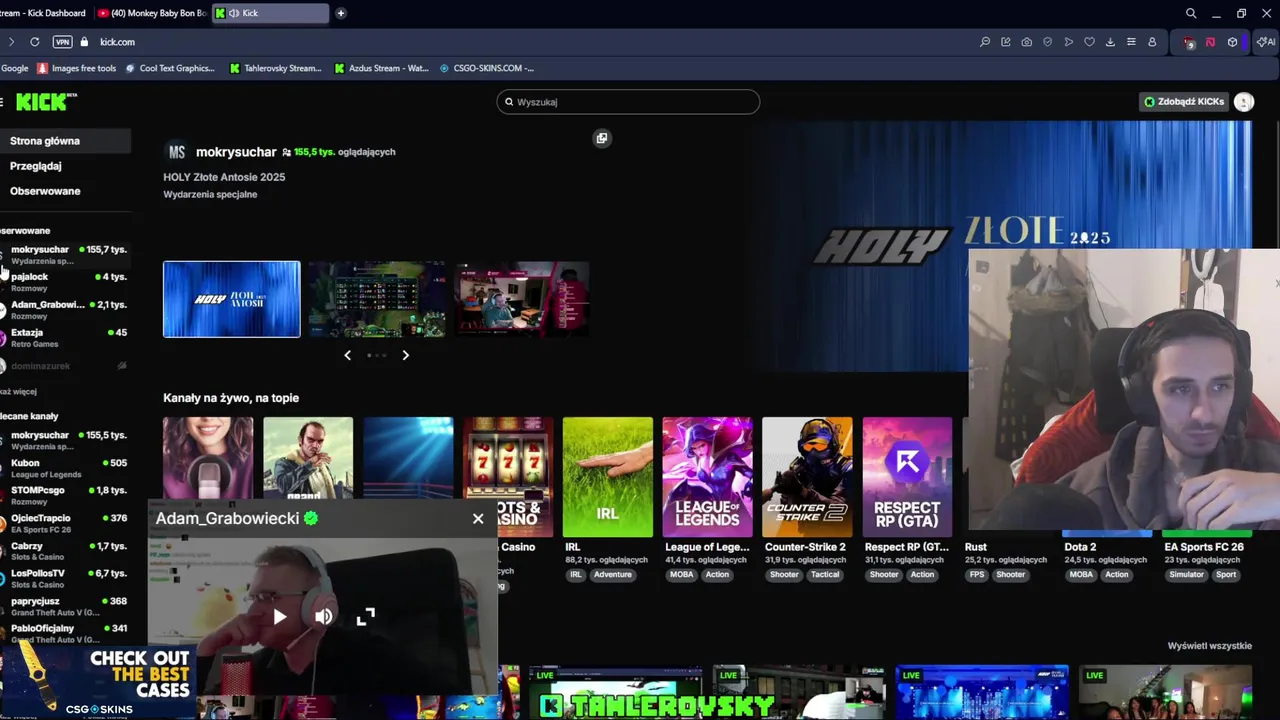
Task: Go to previous carousel slide arrow
Action: (347, 355)
